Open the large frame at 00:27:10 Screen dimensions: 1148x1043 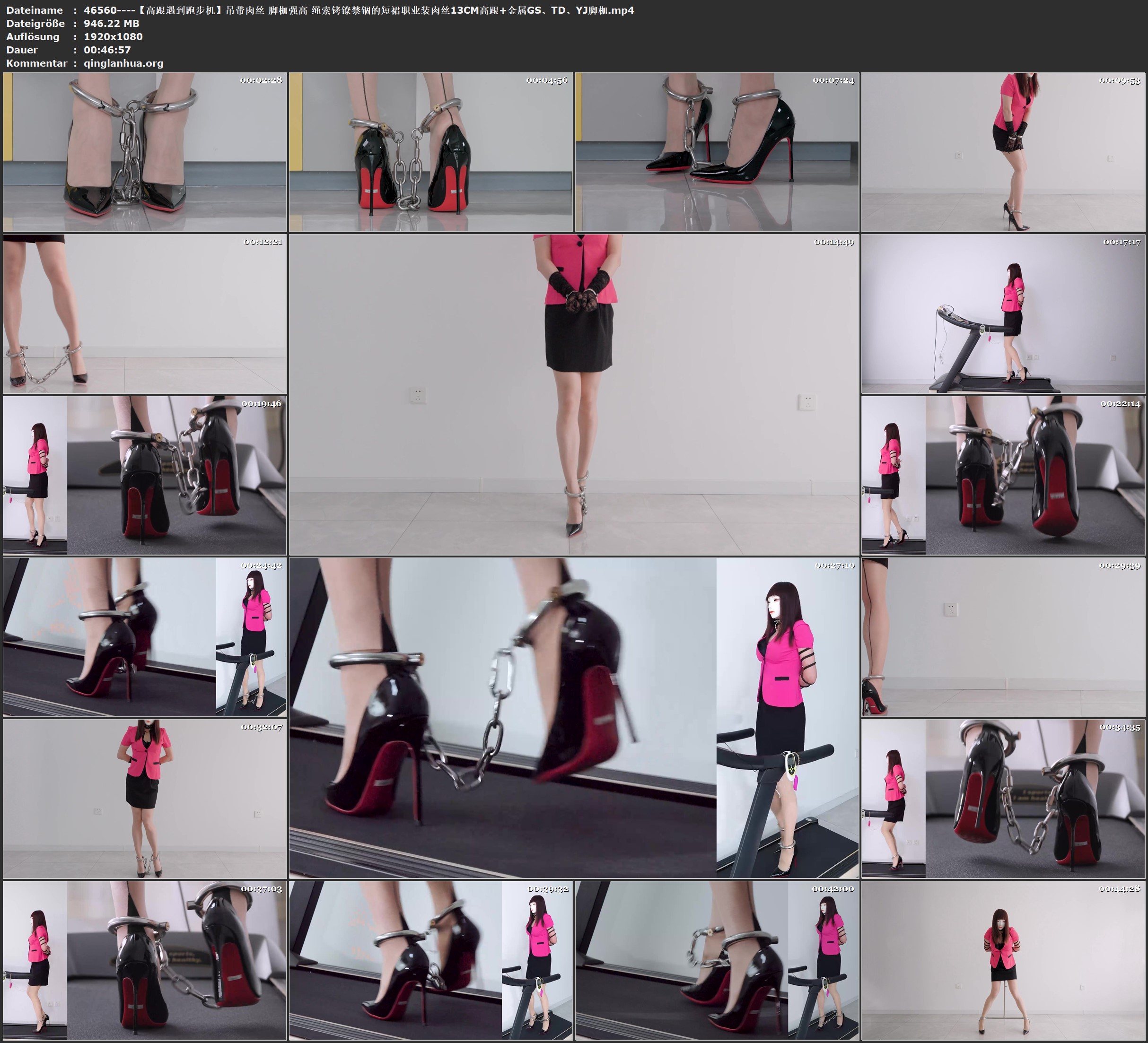(x=573, y=717)
